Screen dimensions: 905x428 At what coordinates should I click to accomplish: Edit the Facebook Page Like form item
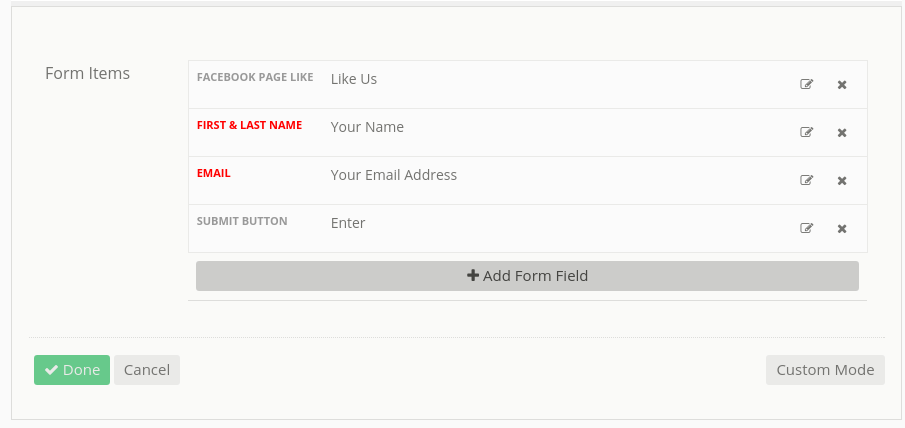click(x=806, y=84)
